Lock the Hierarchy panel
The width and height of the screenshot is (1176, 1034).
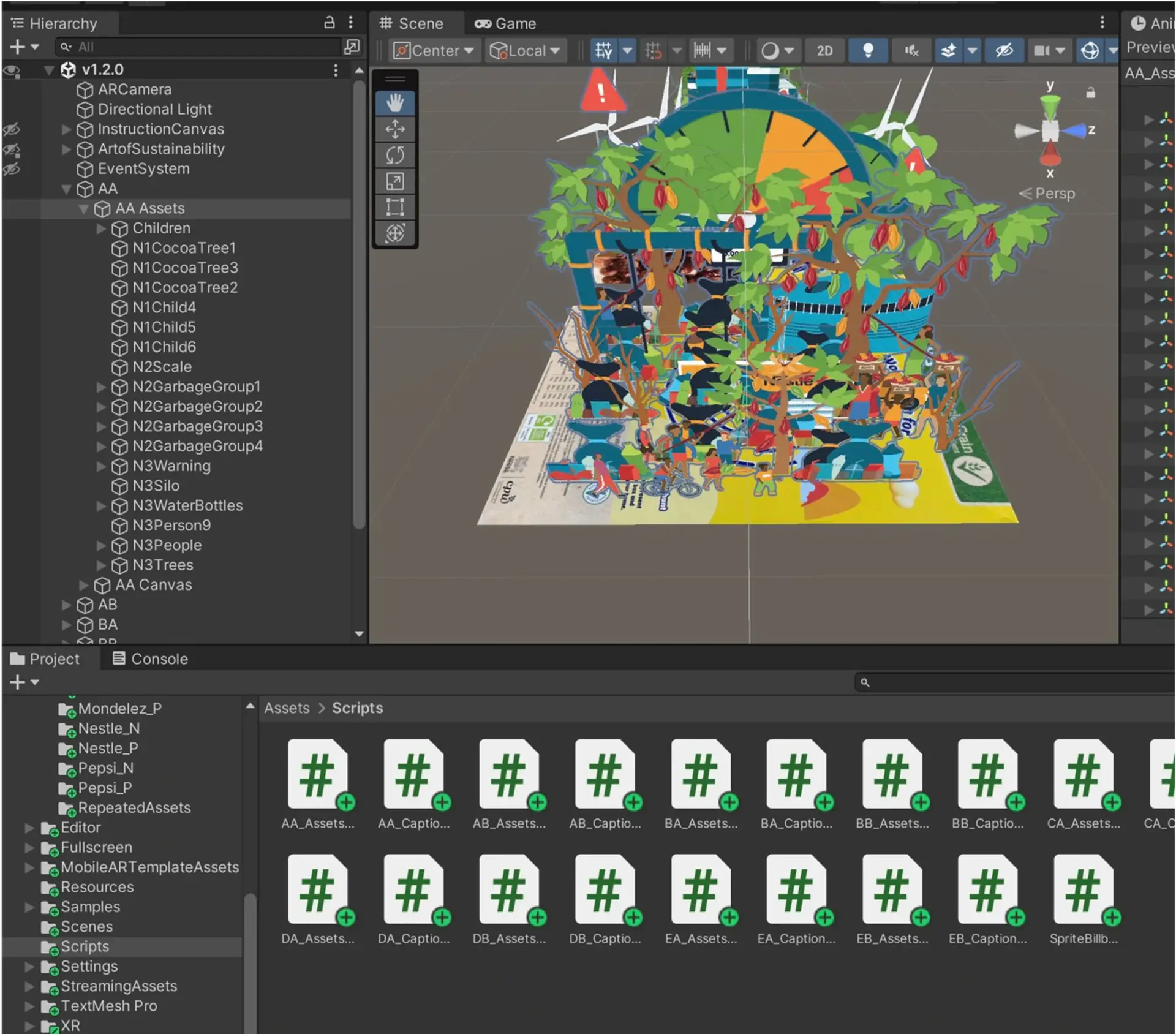tap(329, 23)
